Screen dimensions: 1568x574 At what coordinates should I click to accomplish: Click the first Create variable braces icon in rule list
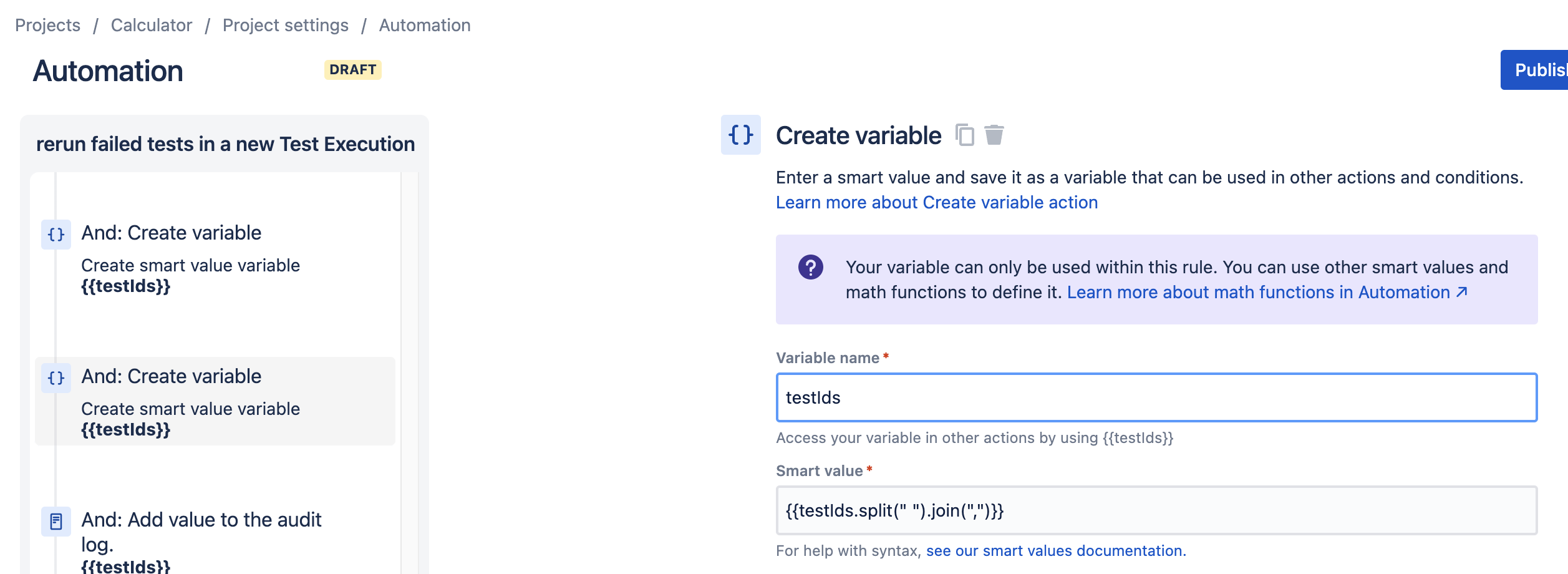[x=56, y=235]
